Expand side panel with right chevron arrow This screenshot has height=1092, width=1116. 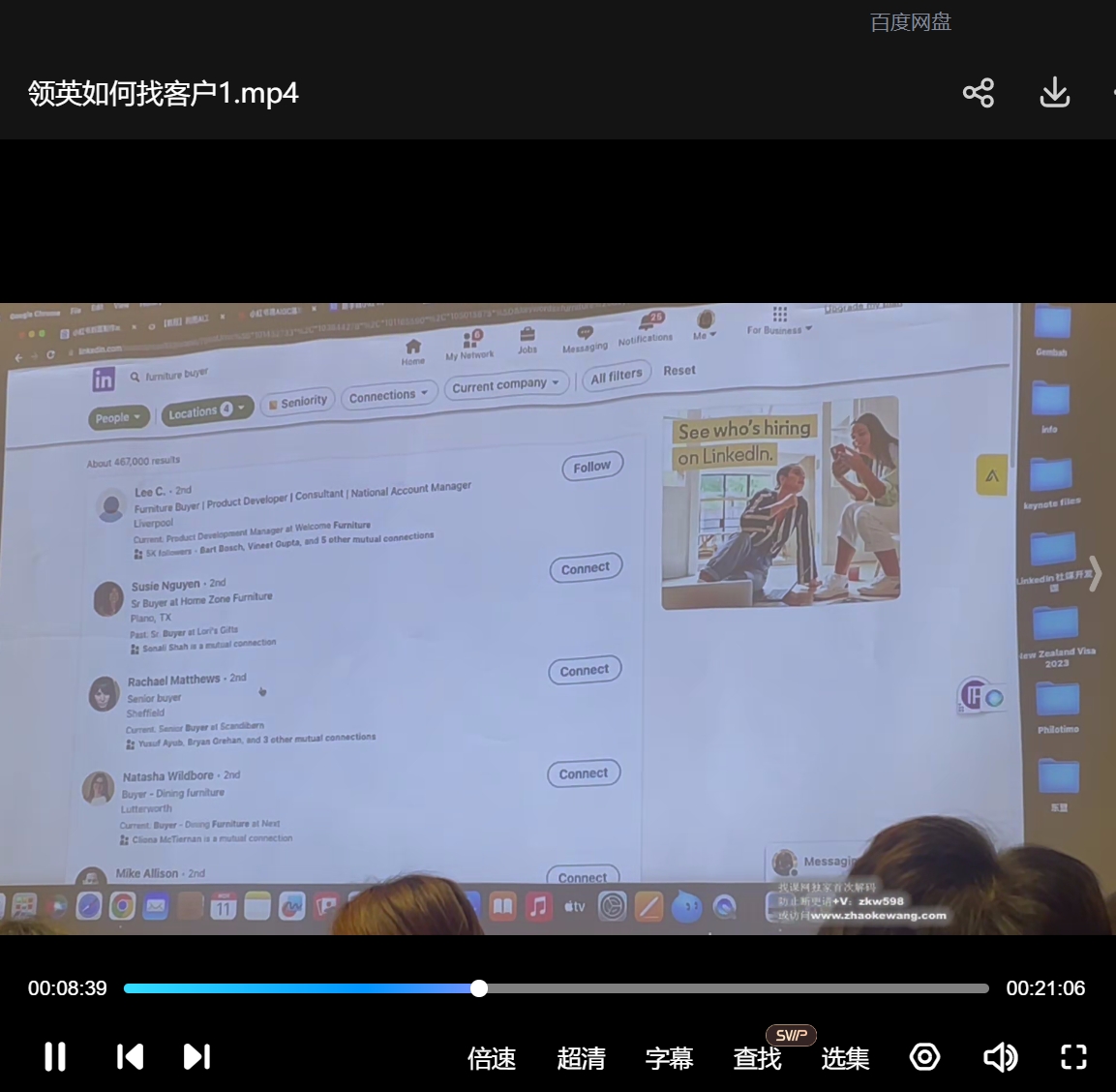(x=1095, y=573)
